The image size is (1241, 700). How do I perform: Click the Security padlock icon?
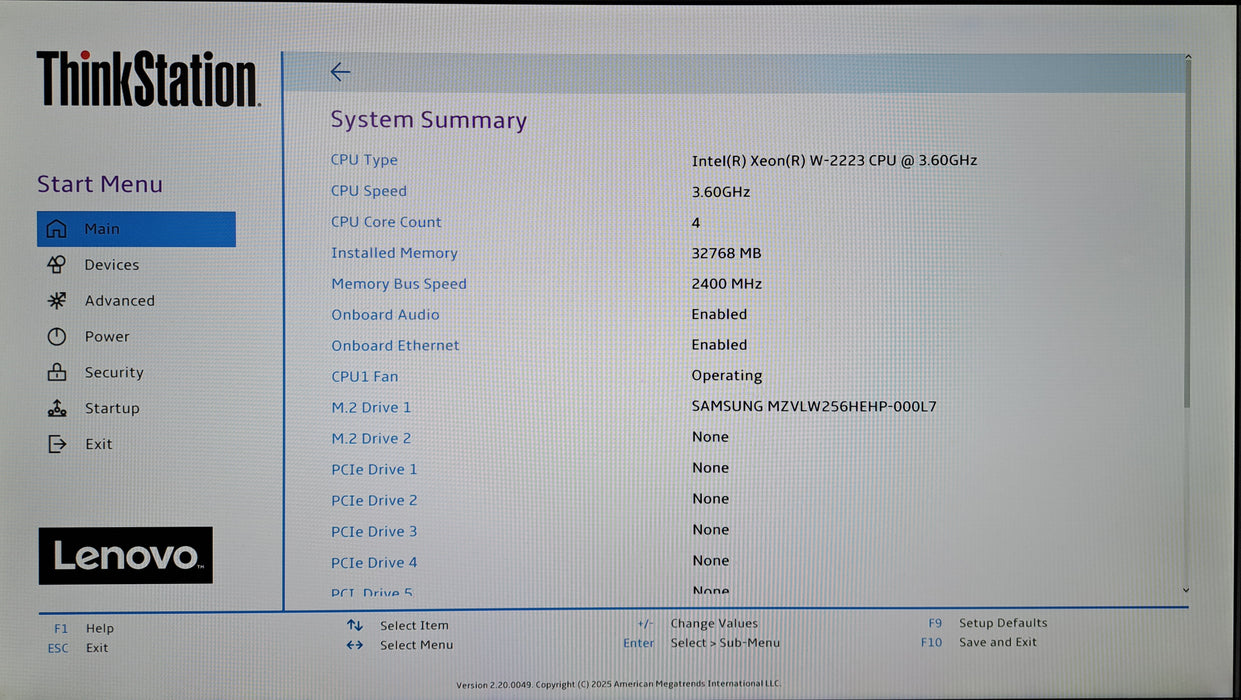57,372
